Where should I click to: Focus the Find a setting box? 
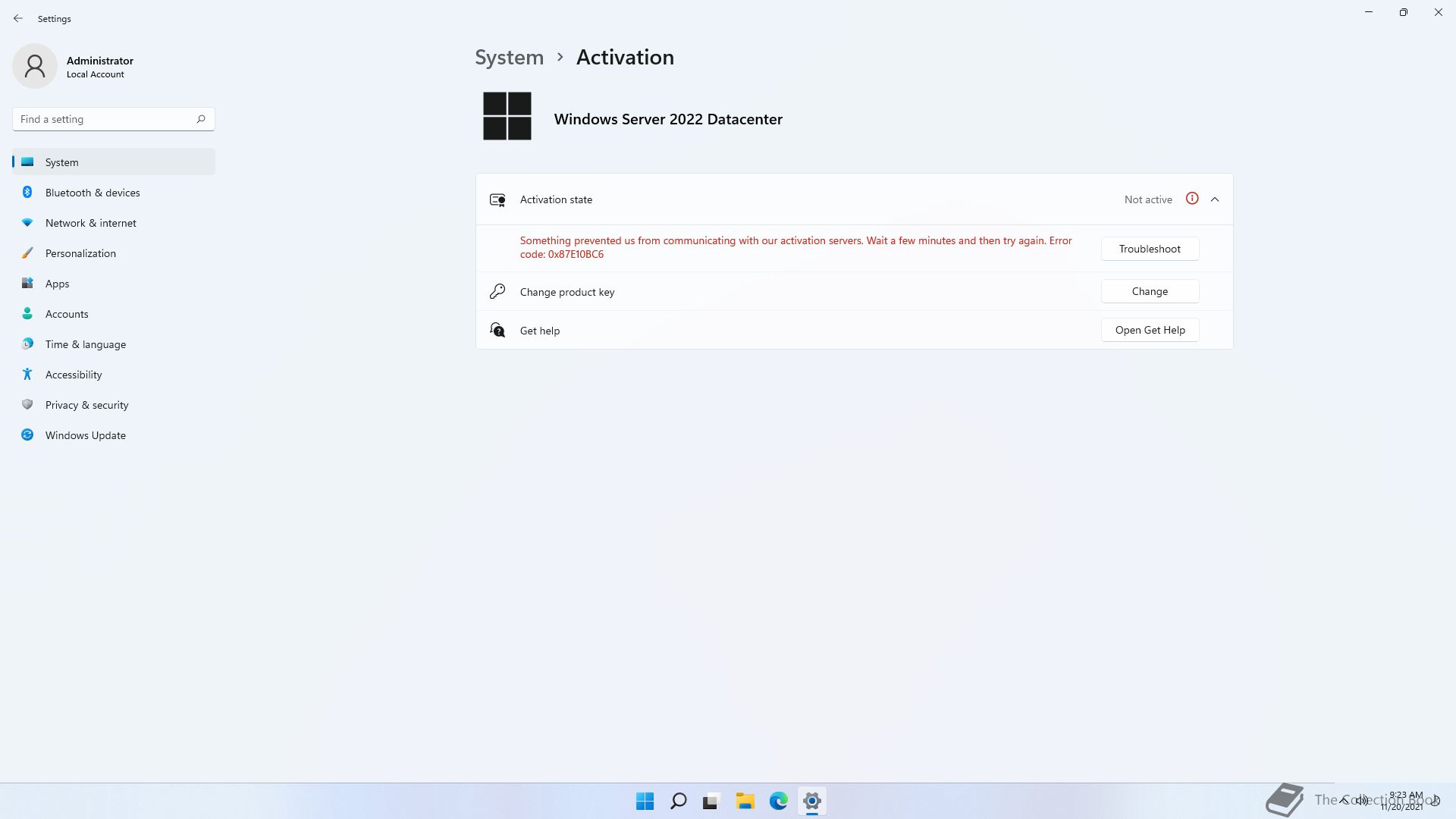click(114, 119)
